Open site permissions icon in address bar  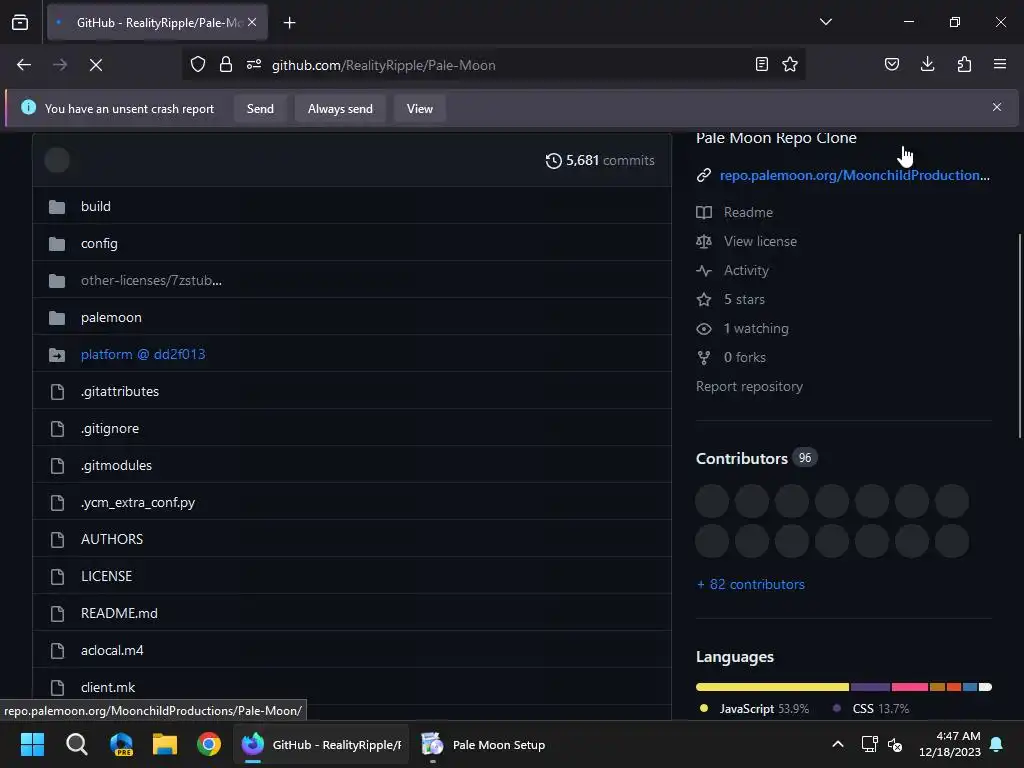coord(254,64)
